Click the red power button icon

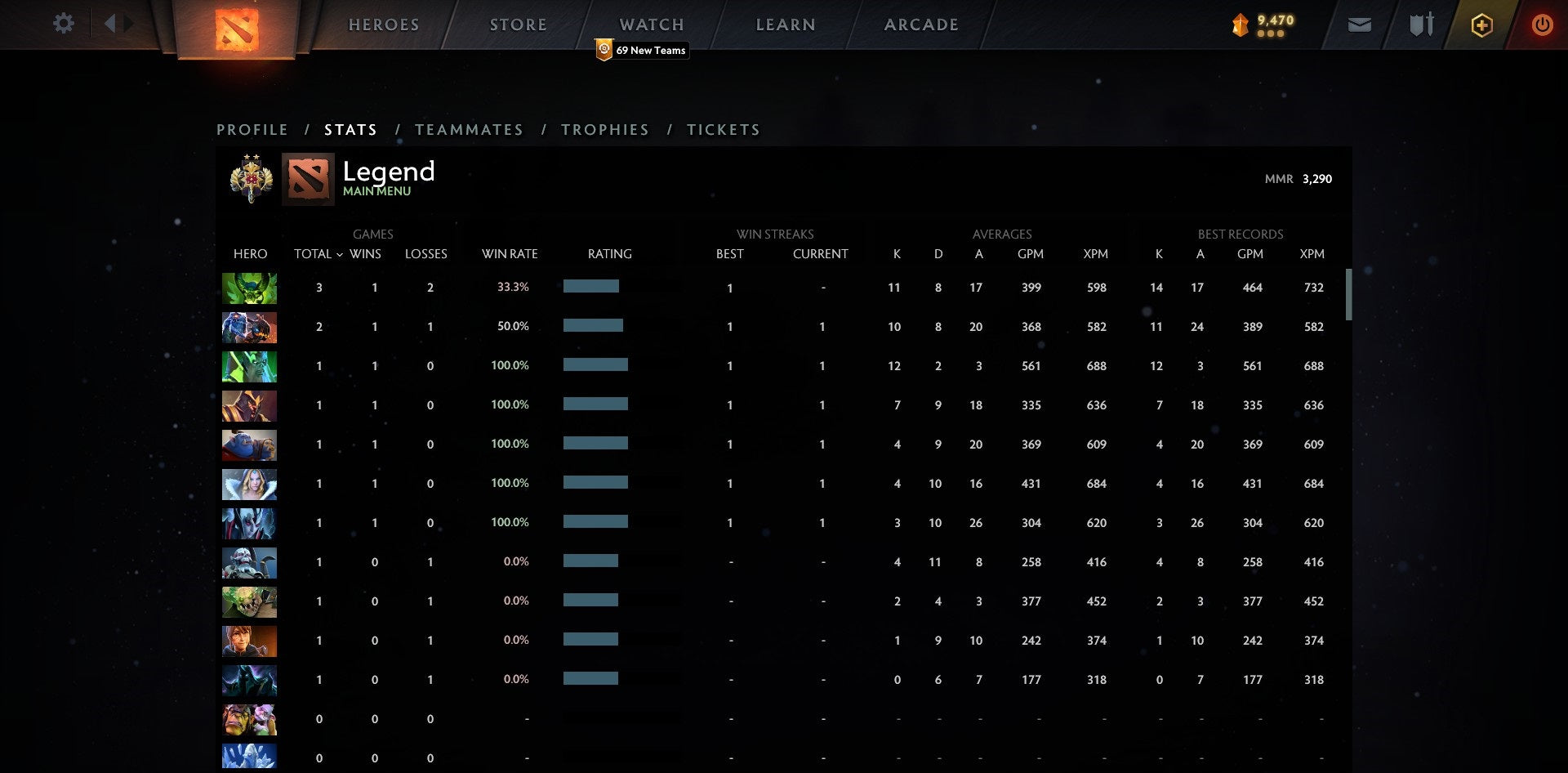[x=1543, y=25]
